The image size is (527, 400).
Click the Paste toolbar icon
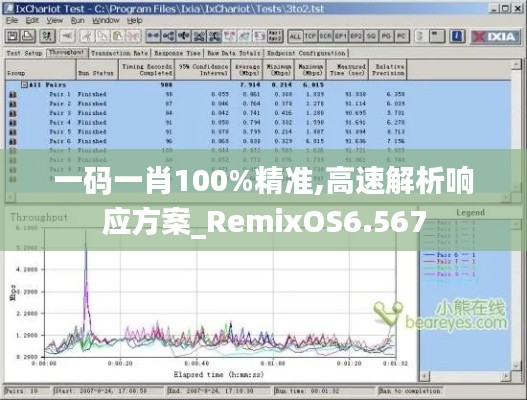(x=118, y=36)
